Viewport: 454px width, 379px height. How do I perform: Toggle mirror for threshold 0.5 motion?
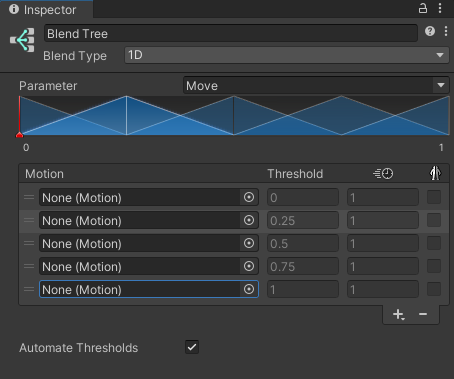click(434, 243)
